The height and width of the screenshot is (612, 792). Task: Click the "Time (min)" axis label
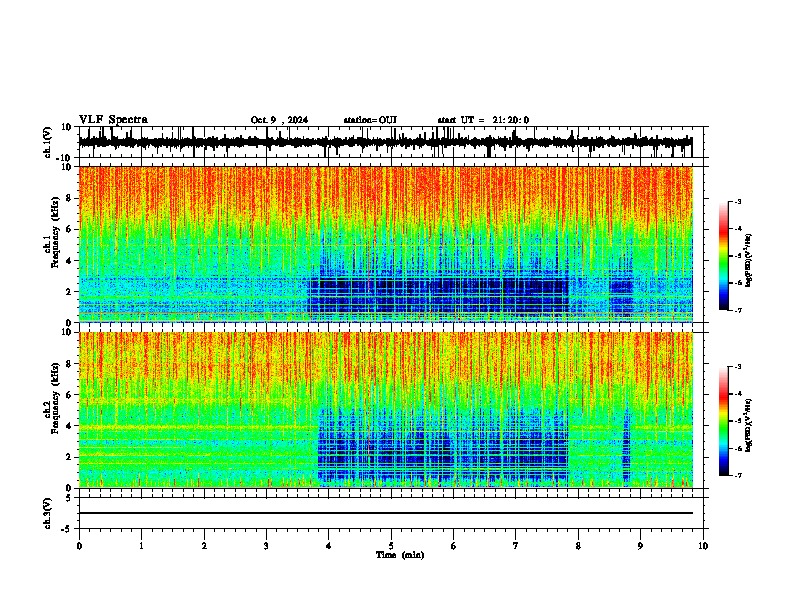(400, 555)
